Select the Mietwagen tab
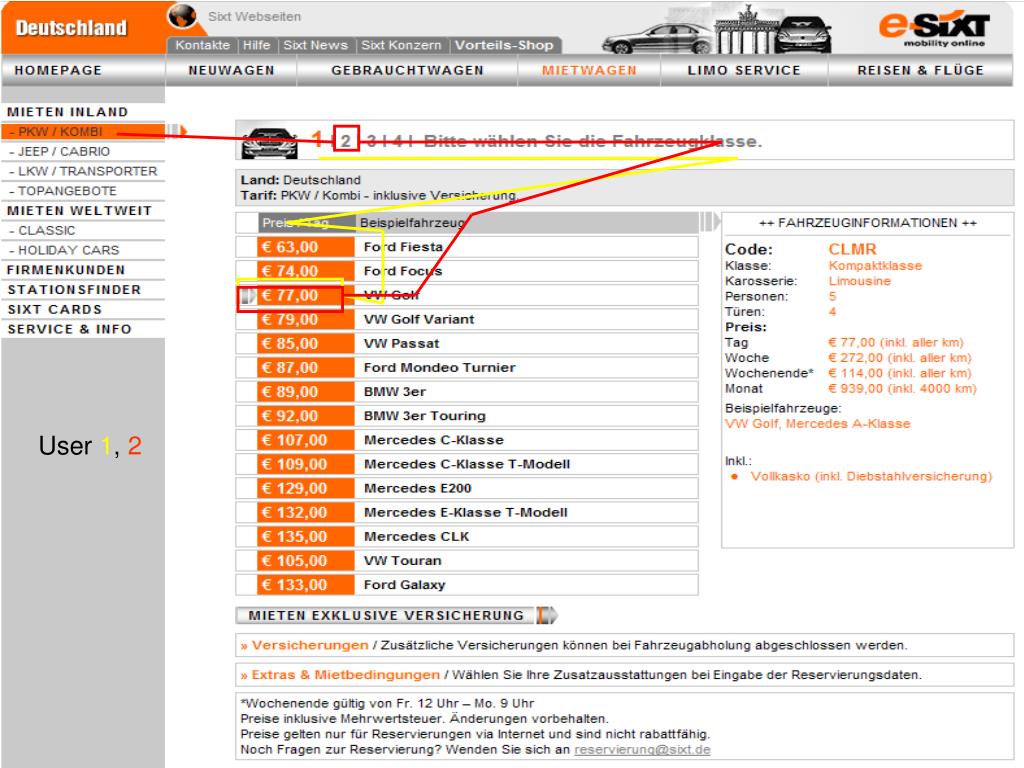The width and height of the screenshot is (1024, 768). (x=589, y=70)
